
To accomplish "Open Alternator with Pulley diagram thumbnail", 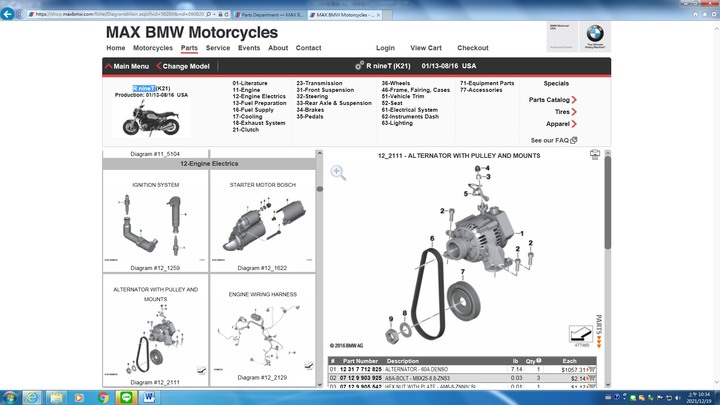I will point(156,331).
